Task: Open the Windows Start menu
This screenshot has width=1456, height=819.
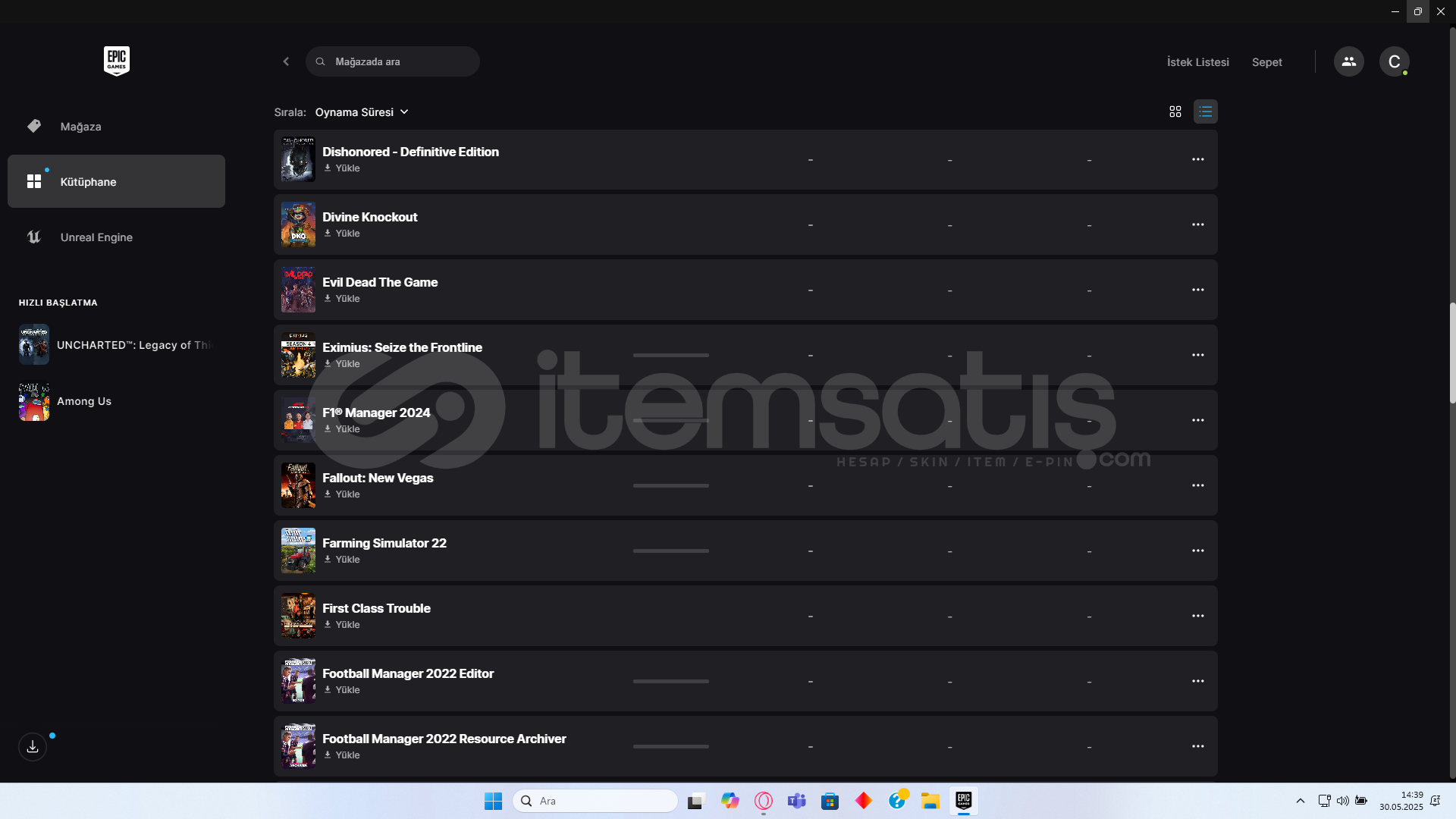Action: [x=493, y=801]
